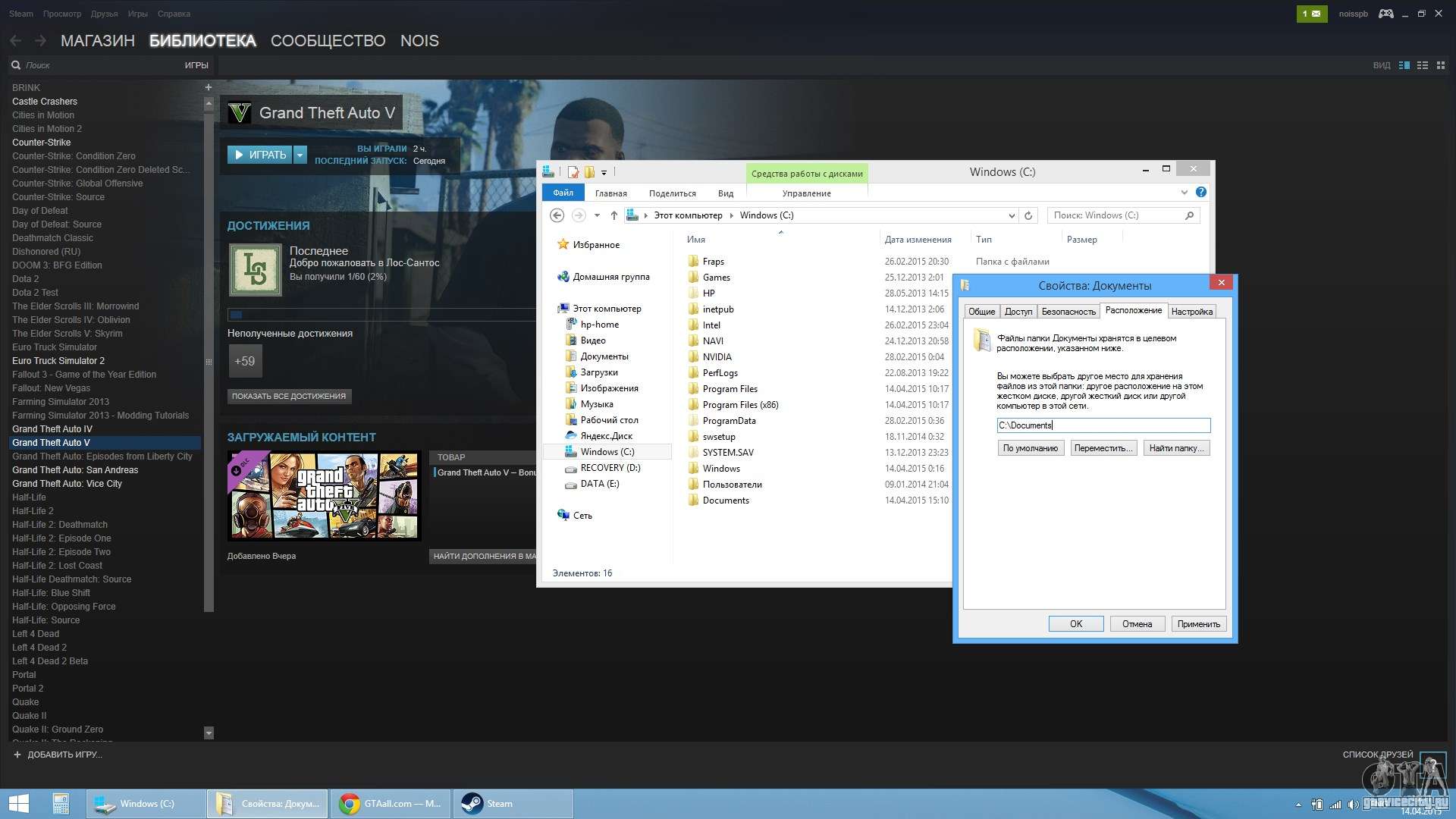Switch library to list view icon

tap(1423, 65)
